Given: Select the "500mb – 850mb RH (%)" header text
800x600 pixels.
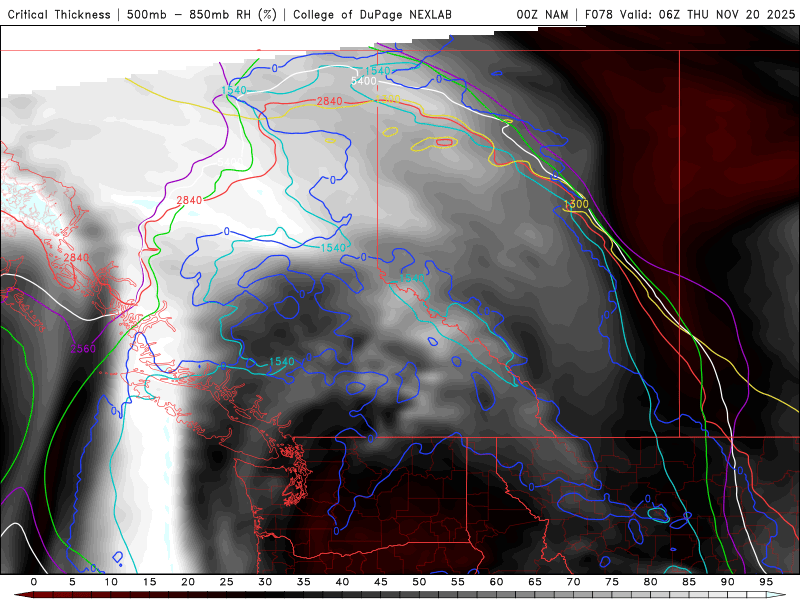Looking at the screenshot, I should click(x=202, y=15).
